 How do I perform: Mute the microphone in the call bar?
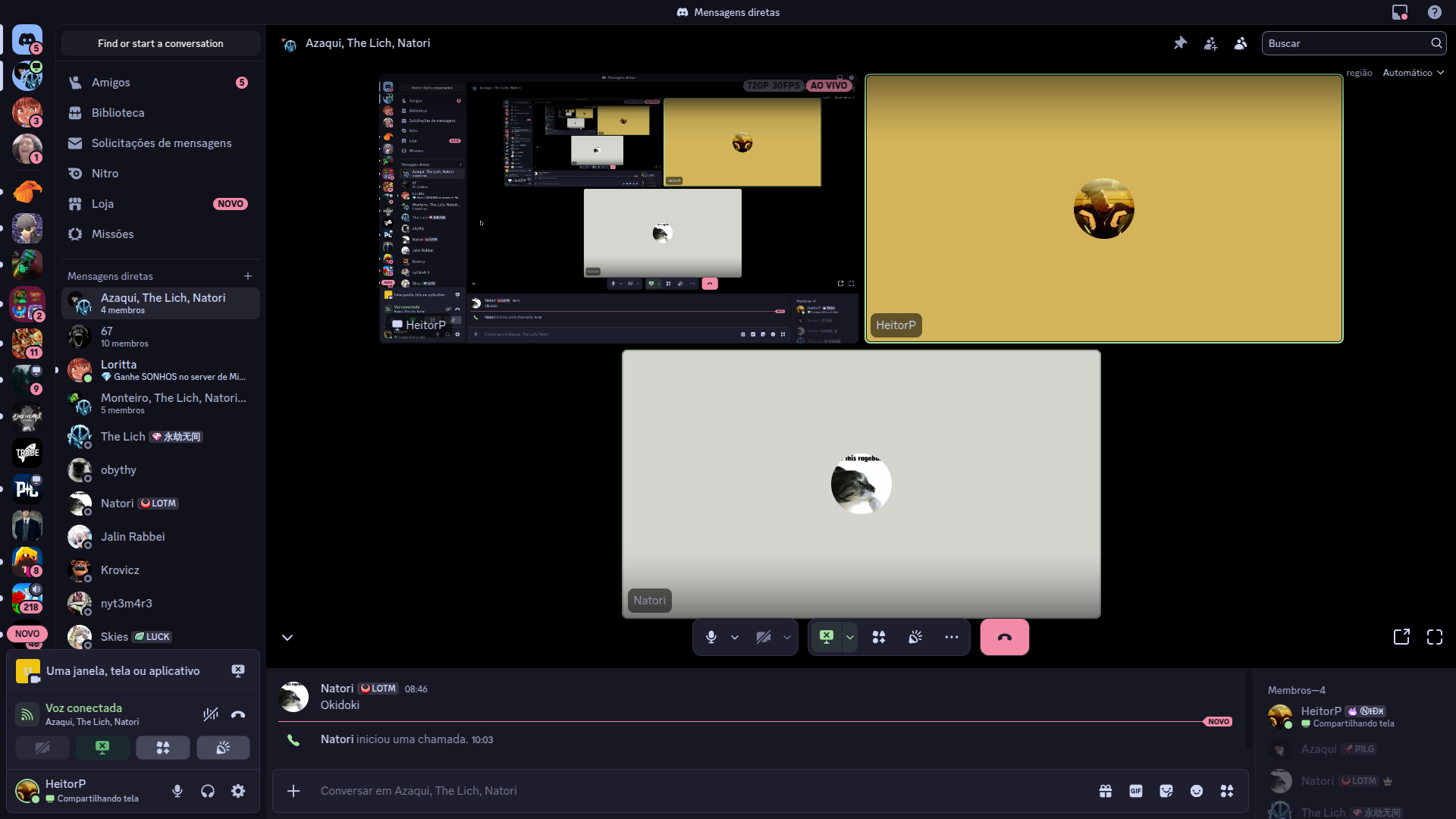711,637
